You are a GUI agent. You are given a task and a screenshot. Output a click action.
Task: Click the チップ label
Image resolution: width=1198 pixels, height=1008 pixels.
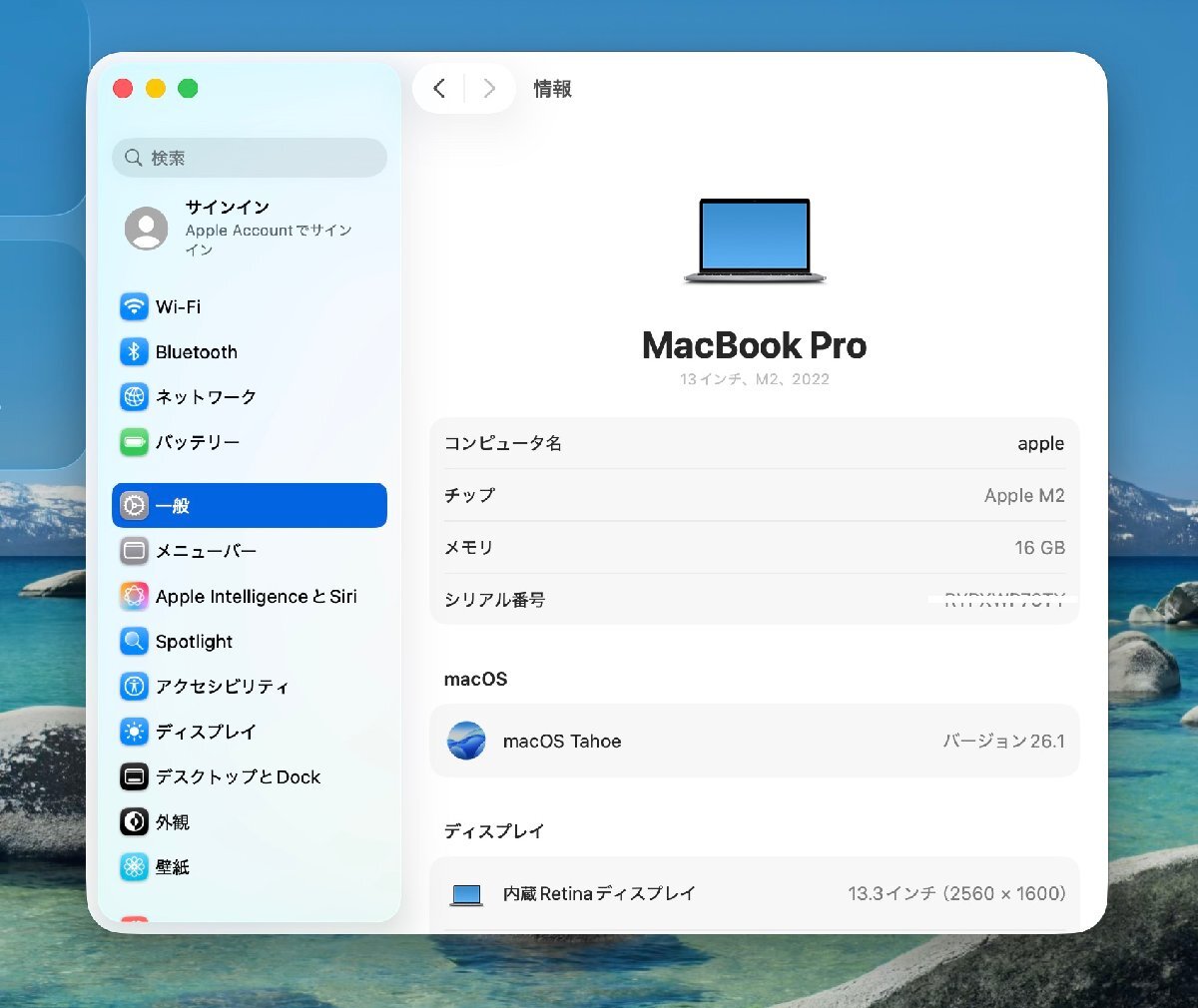469,495
